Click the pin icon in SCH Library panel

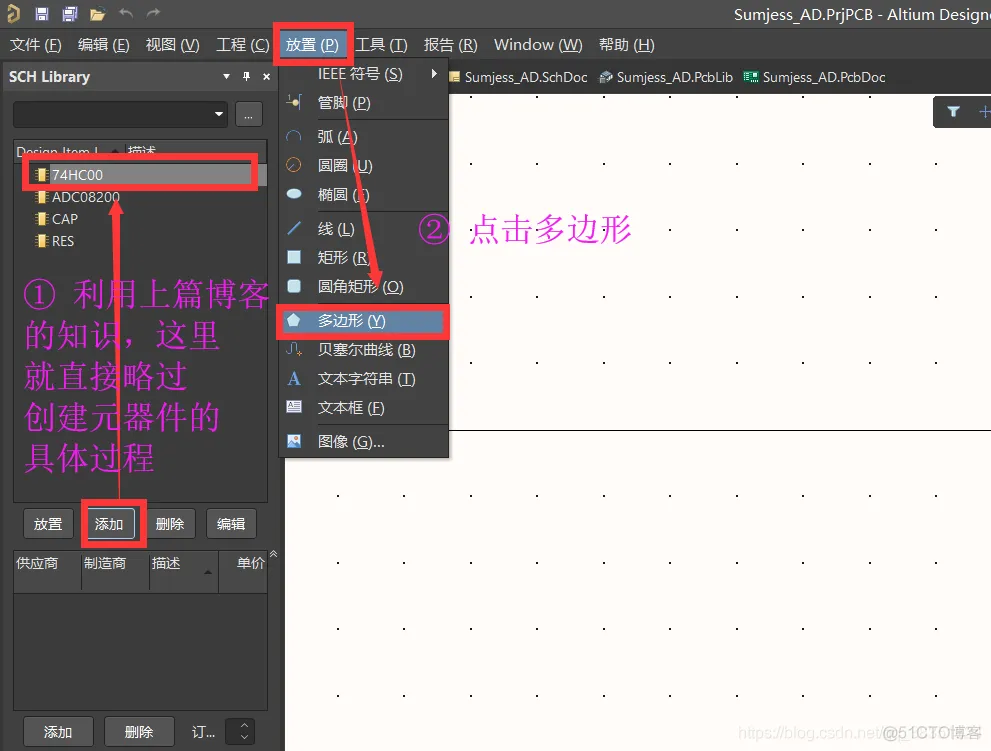246,76
